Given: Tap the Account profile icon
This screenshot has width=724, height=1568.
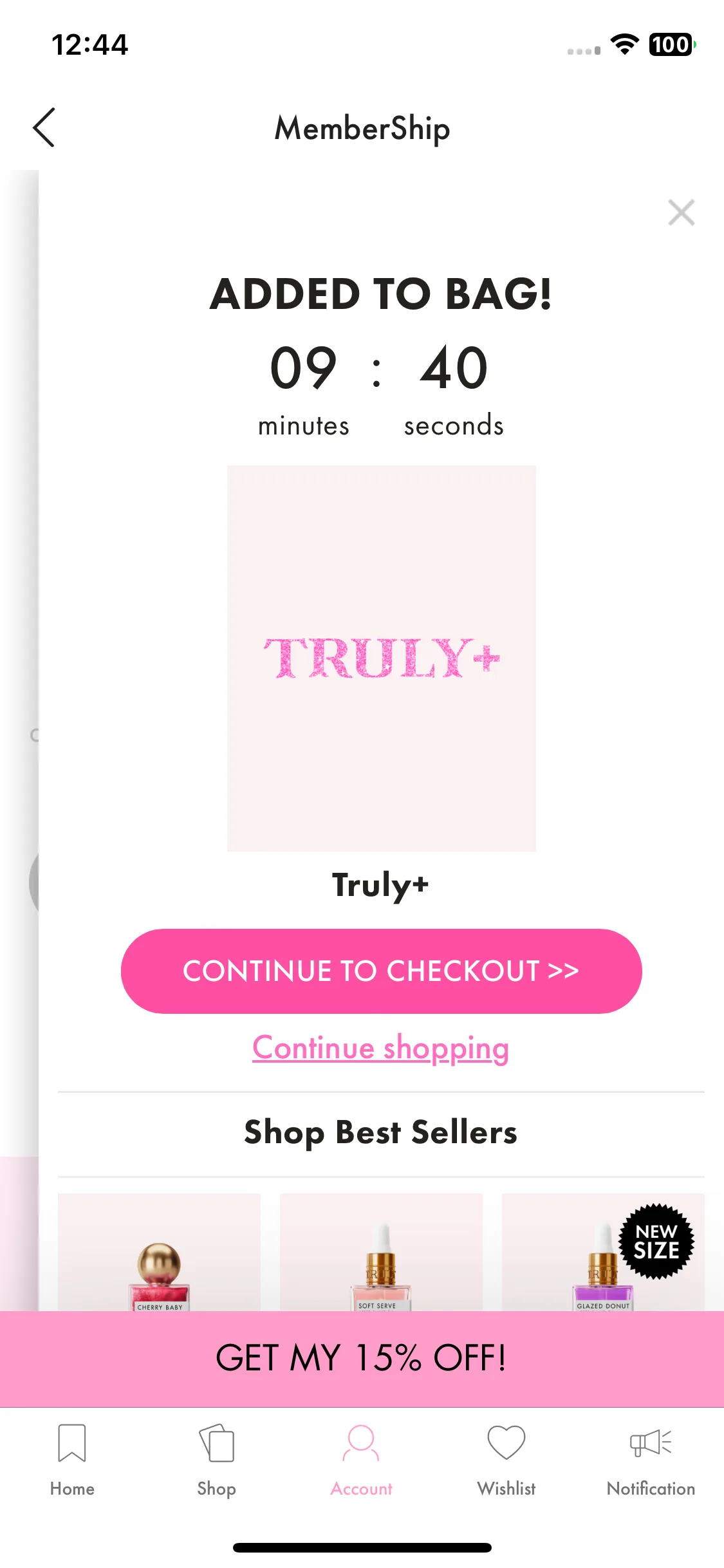Looking at the screenshot, I should [361, 1443].
